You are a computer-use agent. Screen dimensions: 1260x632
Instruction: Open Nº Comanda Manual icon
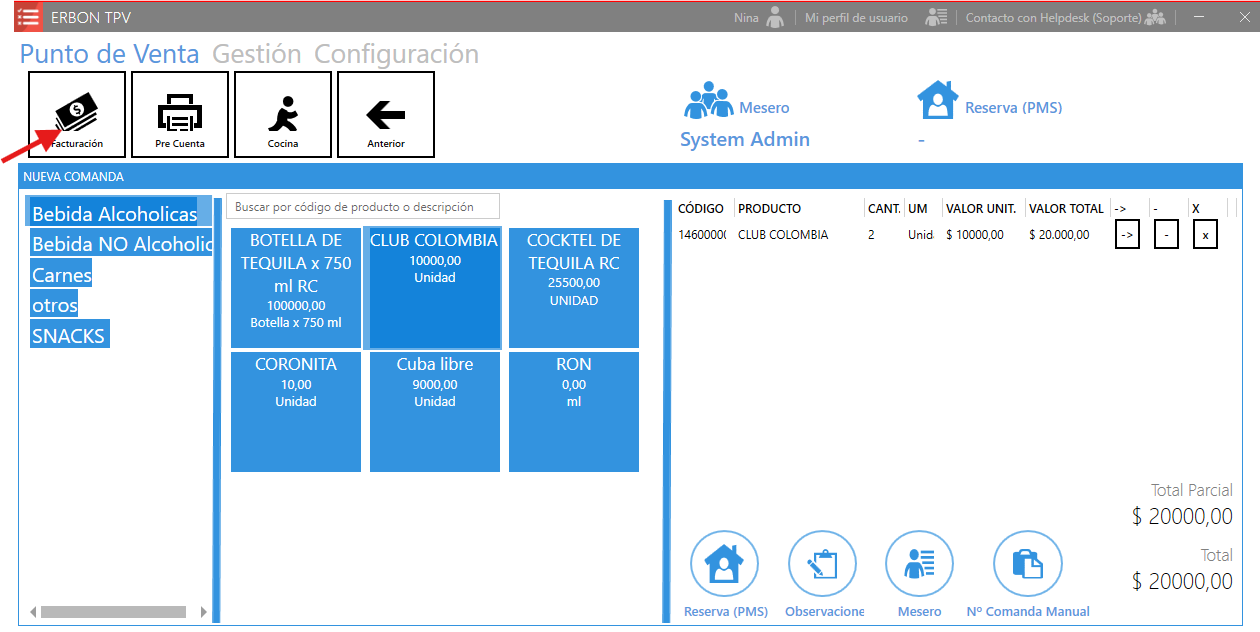click(1027, 564)
